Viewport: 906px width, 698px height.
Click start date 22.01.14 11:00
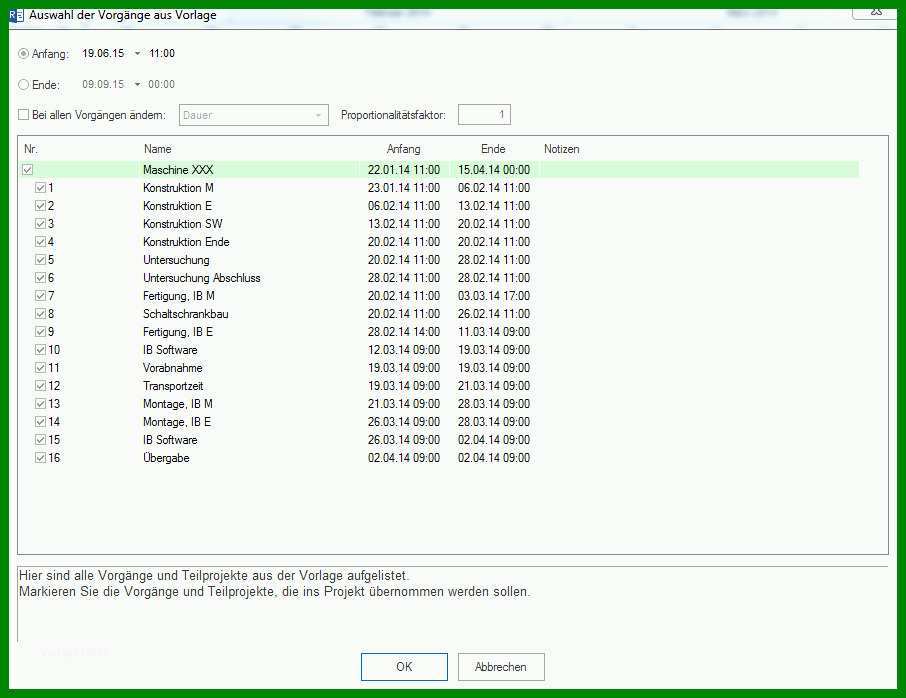(404, 170)
